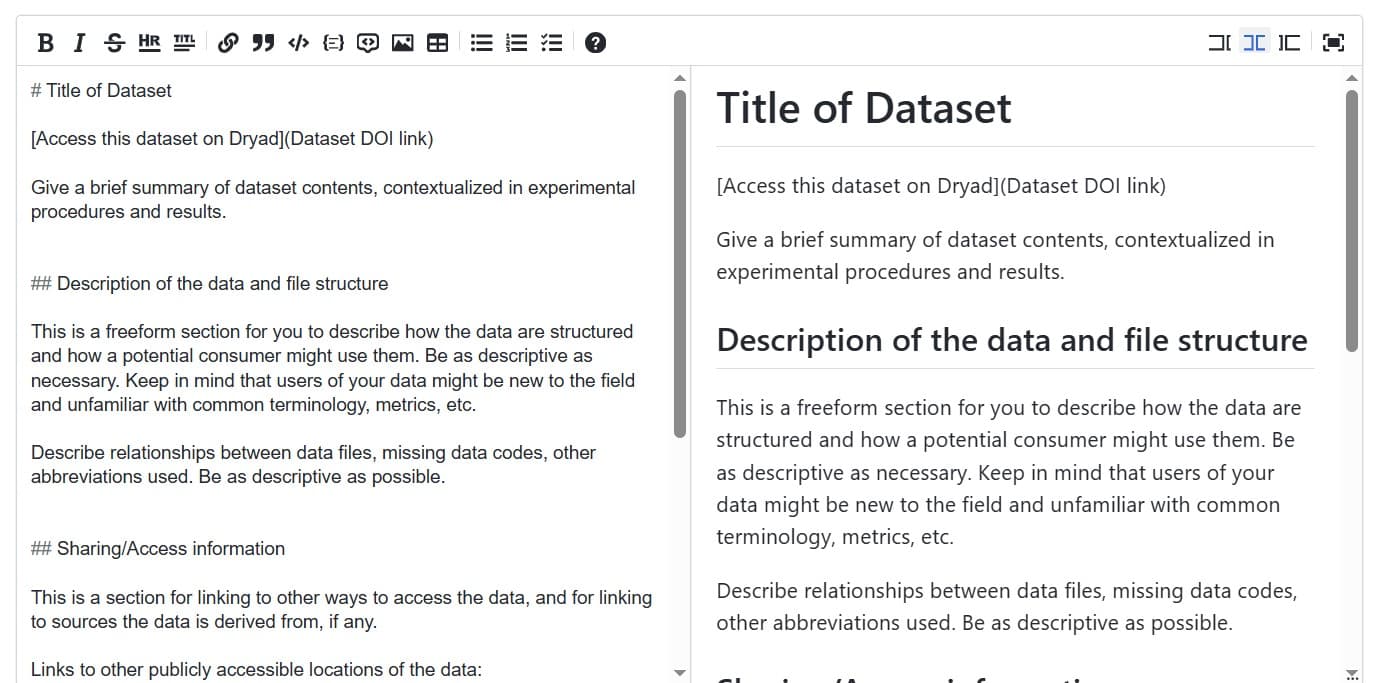Switch to preview-only view mode
Viewport: 1393px width, 683px height.
point(1289,42)
